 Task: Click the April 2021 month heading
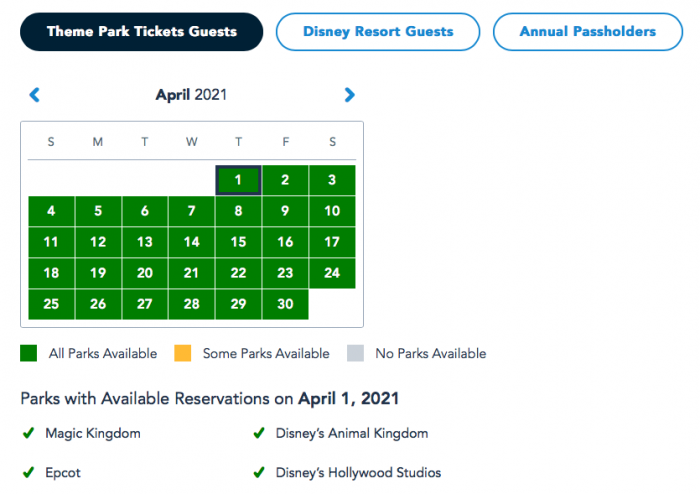(x=191, y=95)
